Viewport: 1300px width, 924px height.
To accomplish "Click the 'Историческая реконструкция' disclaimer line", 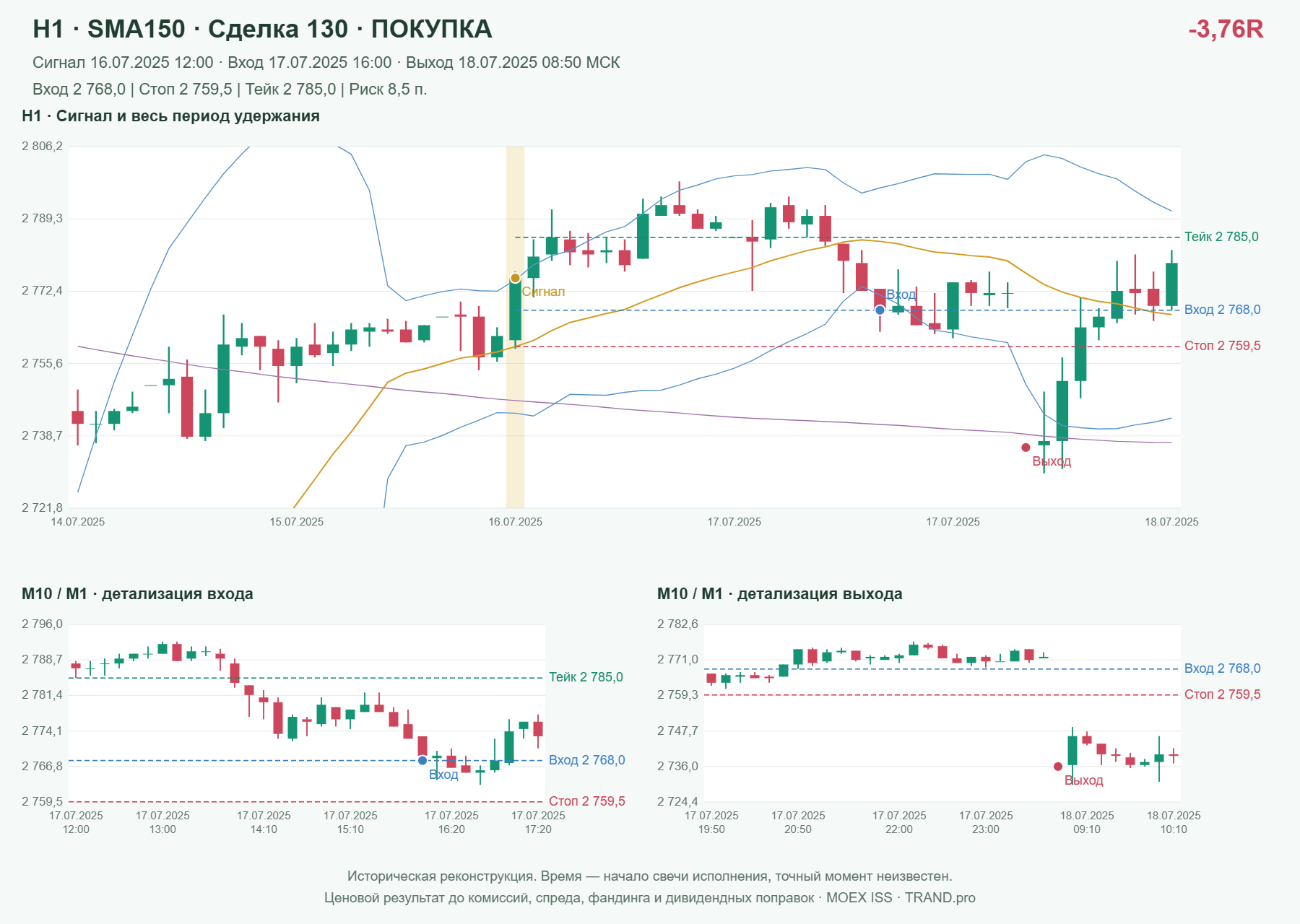I will 650,876.
